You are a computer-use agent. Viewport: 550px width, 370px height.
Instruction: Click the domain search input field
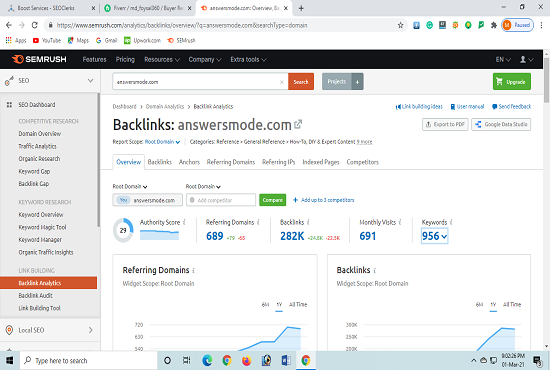click(200, 82)
